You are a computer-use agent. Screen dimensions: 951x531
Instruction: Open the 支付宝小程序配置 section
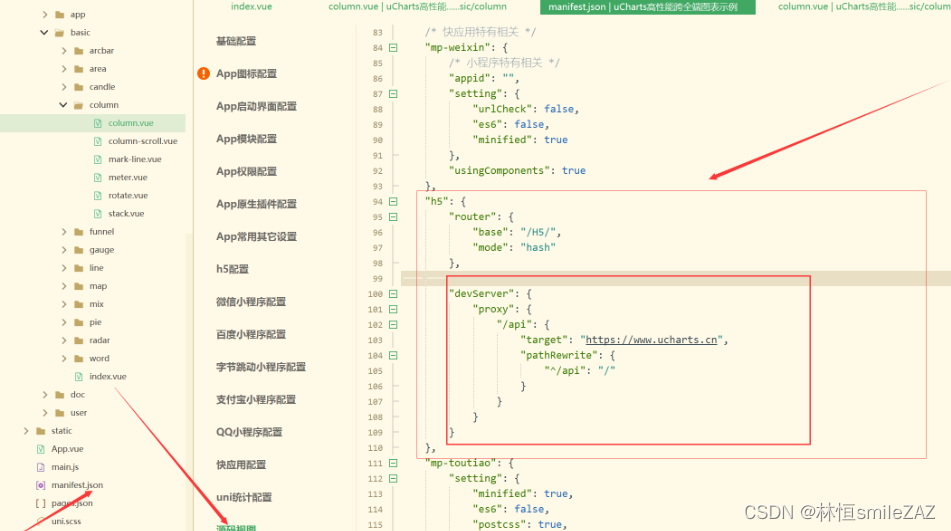(256, 400)
